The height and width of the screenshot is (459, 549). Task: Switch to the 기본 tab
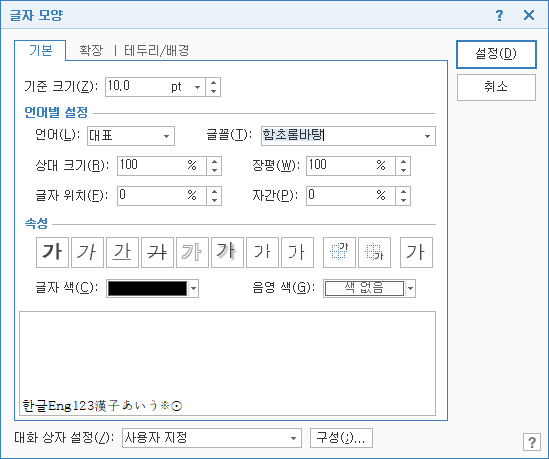click(40, 50)
